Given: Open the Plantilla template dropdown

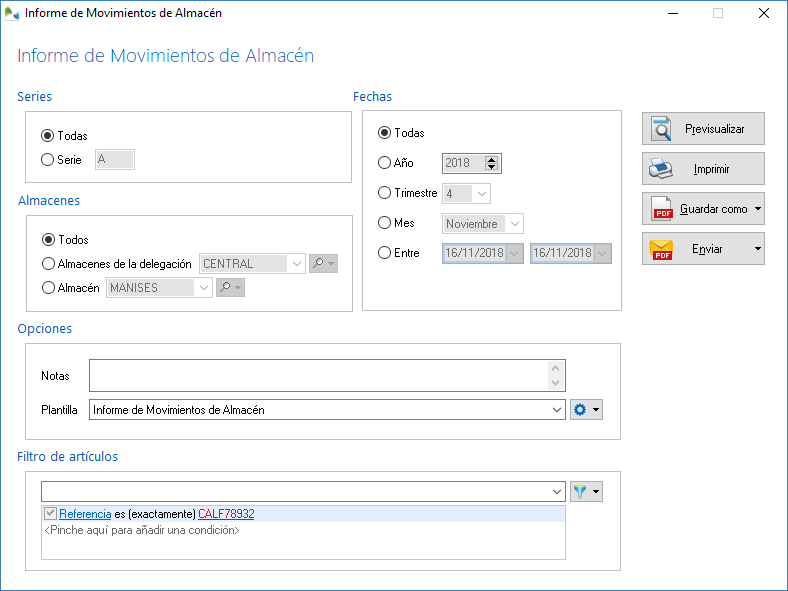Looking at the screenshot, I should pyautogui.click(x=556, y=410).
